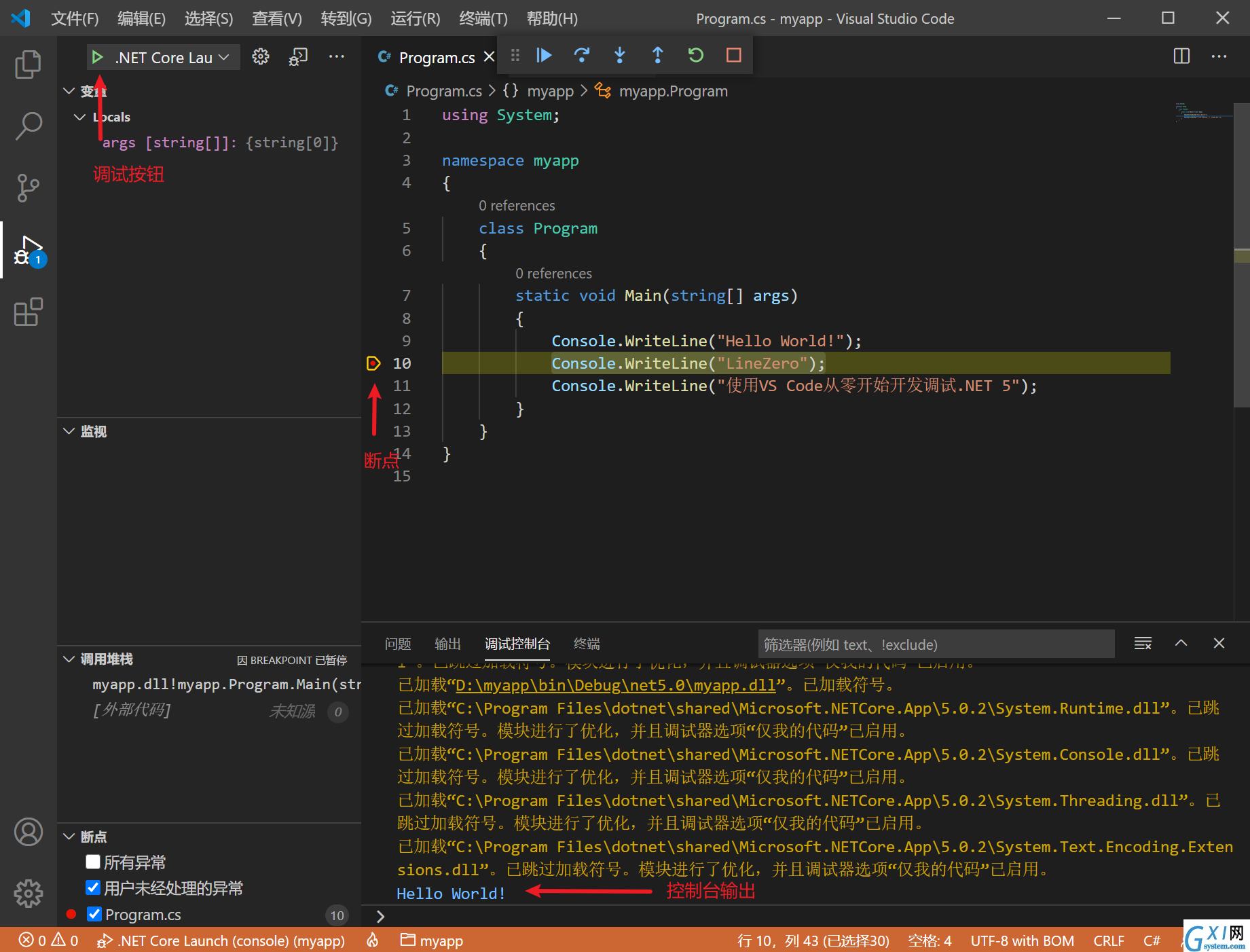This screenshot has width=1250, height=952.
Task: Clear the debug console output
Action: (x=1143, y=643)
